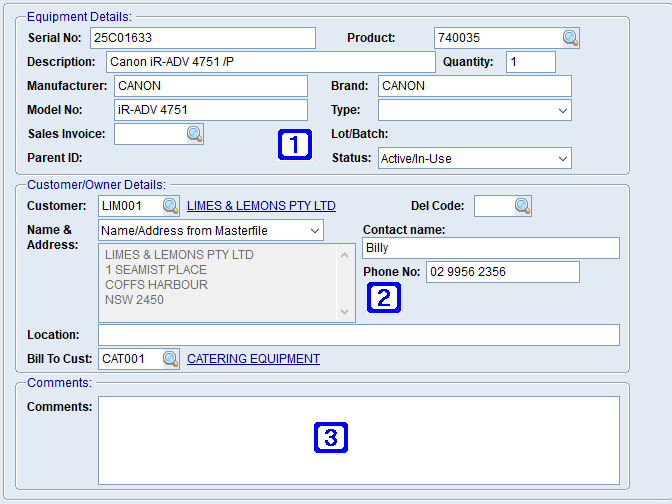Click the Description field
This screenshot has height=504, width=672.
pos(271,62)
